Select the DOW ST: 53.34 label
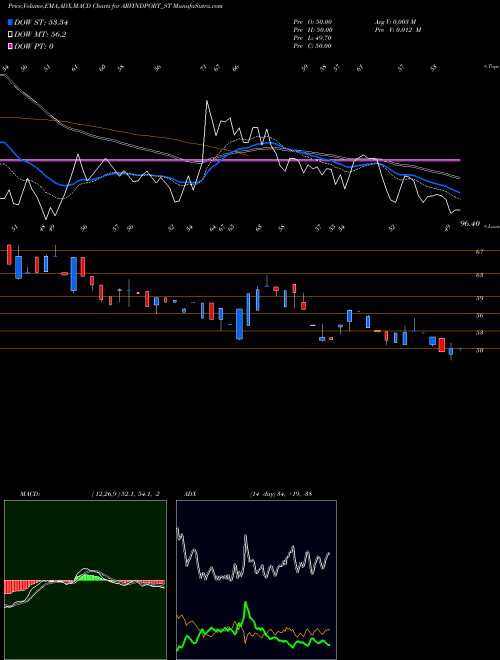 41,22
